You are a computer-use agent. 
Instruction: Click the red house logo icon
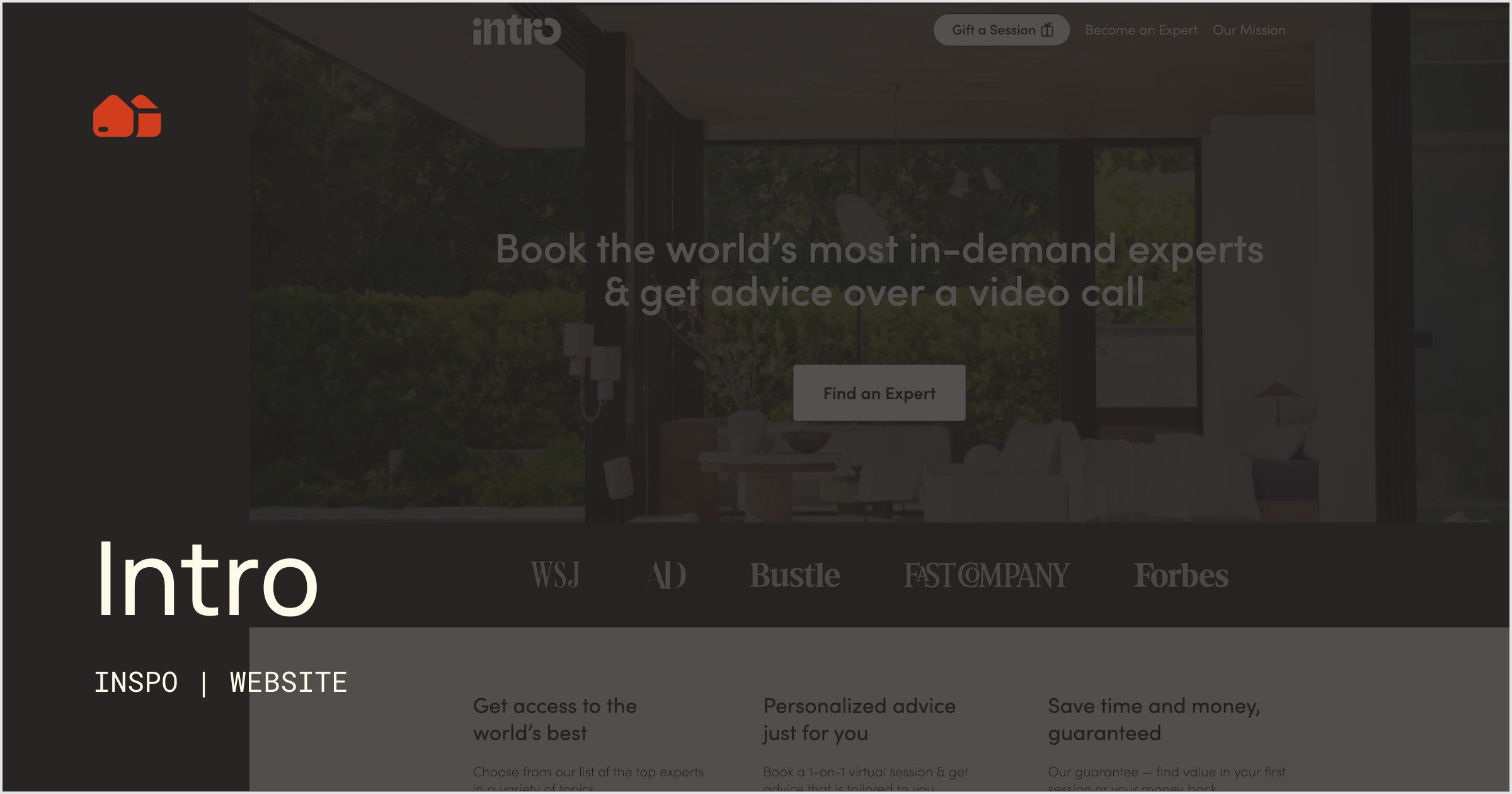pos(127,116)
